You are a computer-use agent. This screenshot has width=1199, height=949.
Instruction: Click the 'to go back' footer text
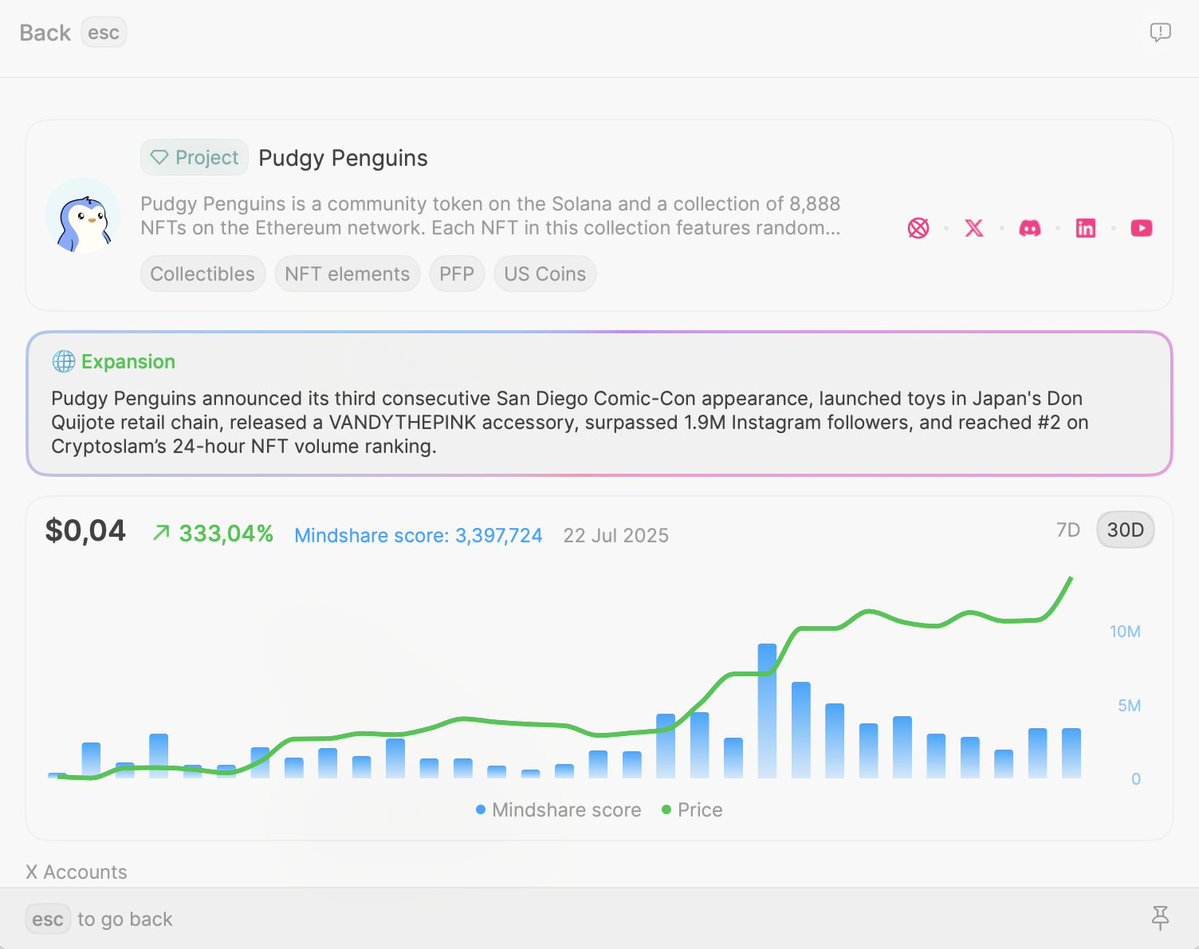[x=125, y=919]
